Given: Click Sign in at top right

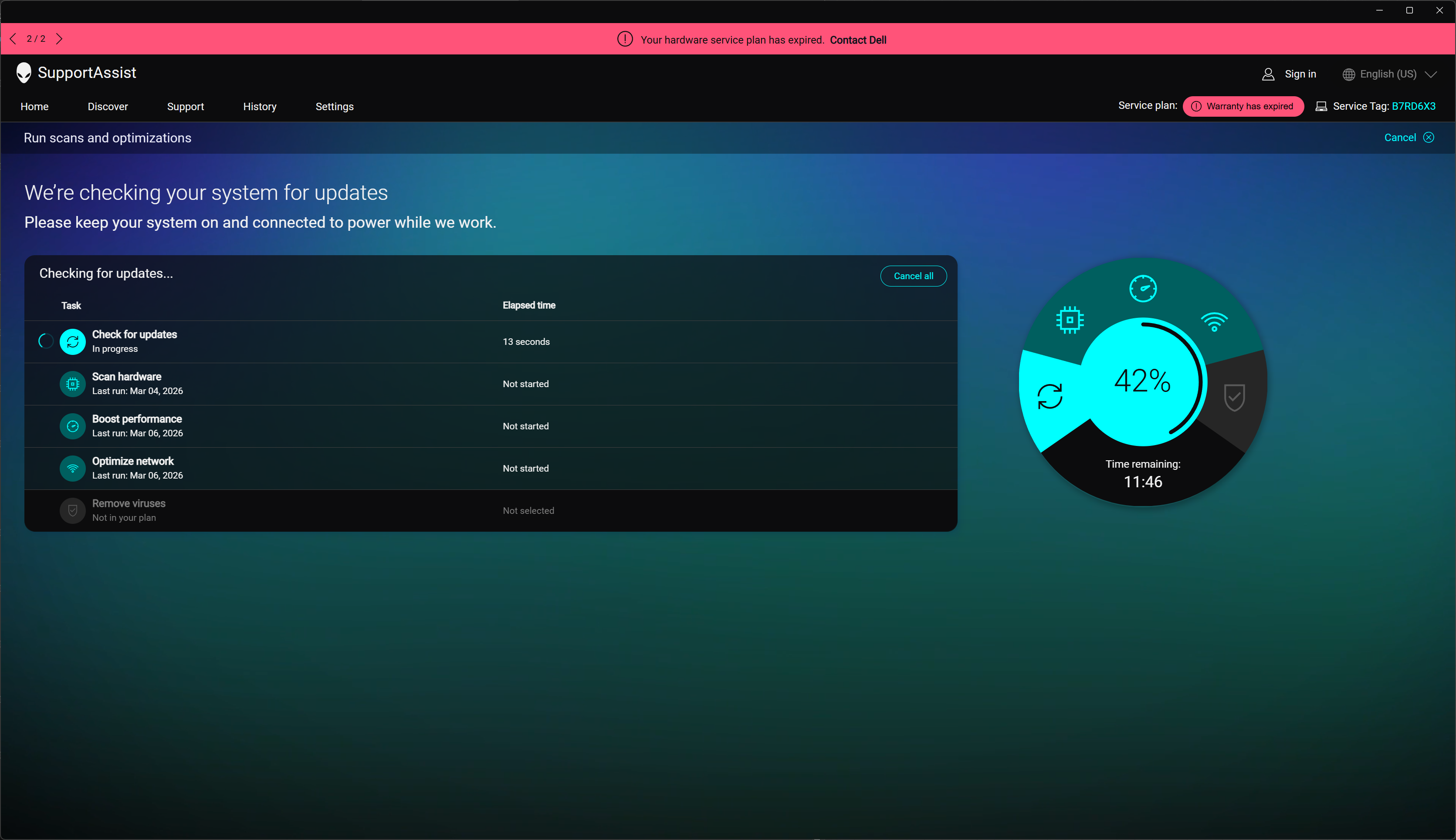Looking at the screenshot, I should click(x=1300, y=74).
